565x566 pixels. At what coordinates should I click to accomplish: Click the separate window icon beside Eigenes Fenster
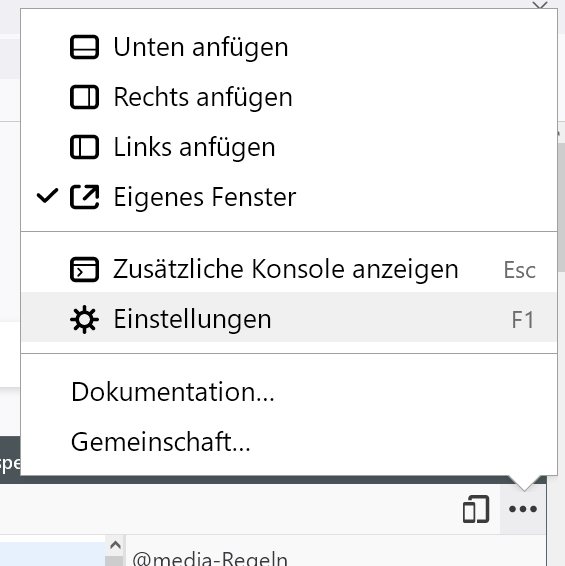84,197
